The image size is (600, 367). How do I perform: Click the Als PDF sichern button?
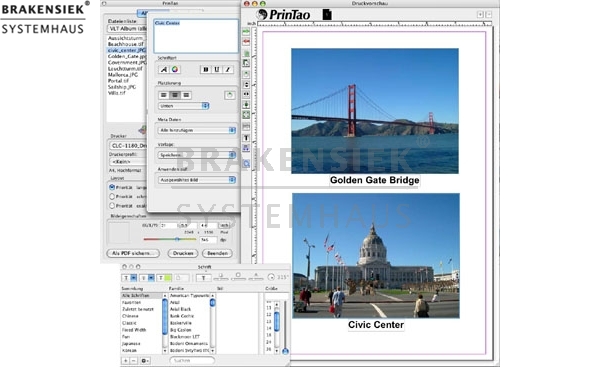[x=133, y=253]
